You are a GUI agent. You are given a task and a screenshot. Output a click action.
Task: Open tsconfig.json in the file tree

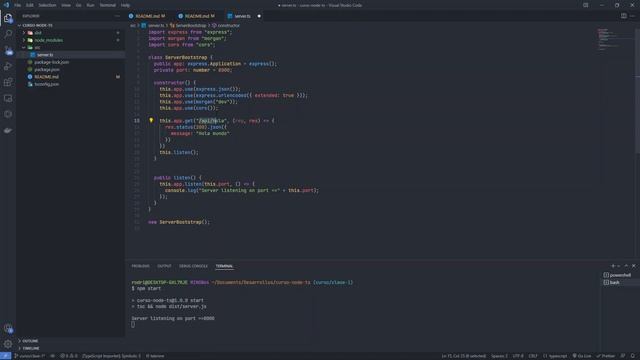click(x=47, y=84)
